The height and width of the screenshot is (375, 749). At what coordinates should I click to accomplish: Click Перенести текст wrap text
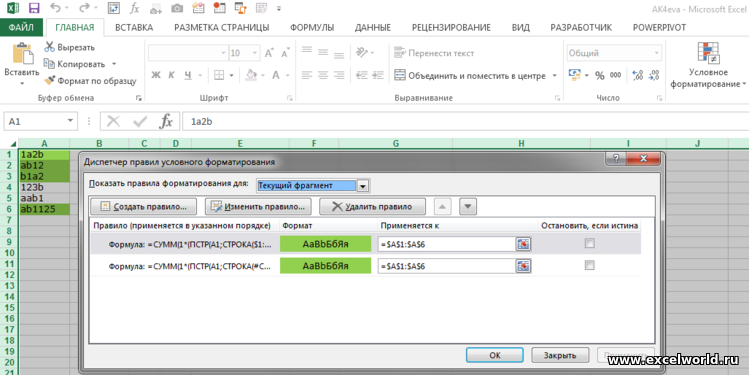click(x=434, y=53)
